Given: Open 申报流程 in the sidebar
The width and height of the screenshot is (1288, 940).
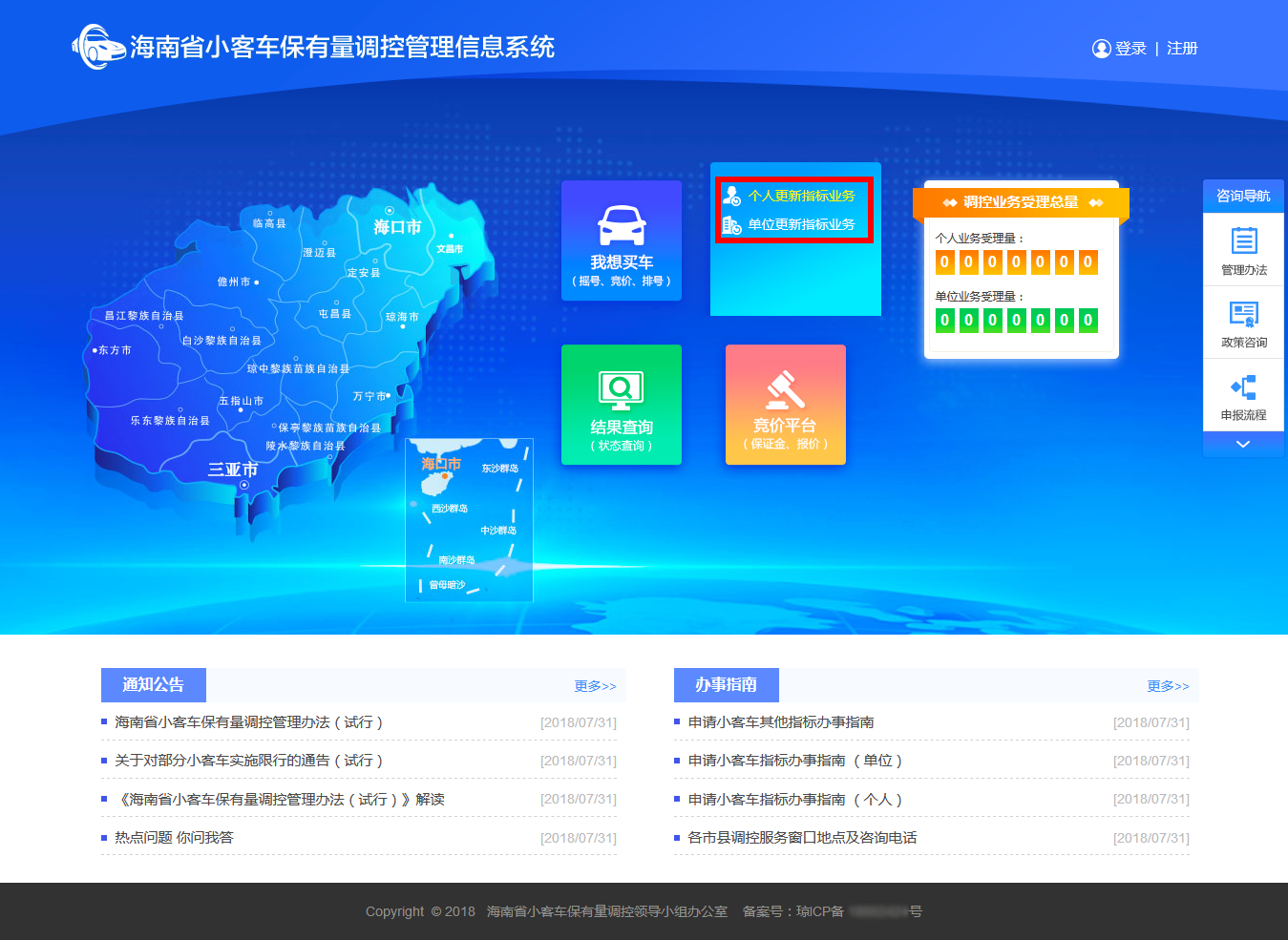Looking at the screenshot, I should coord(1243,395).
